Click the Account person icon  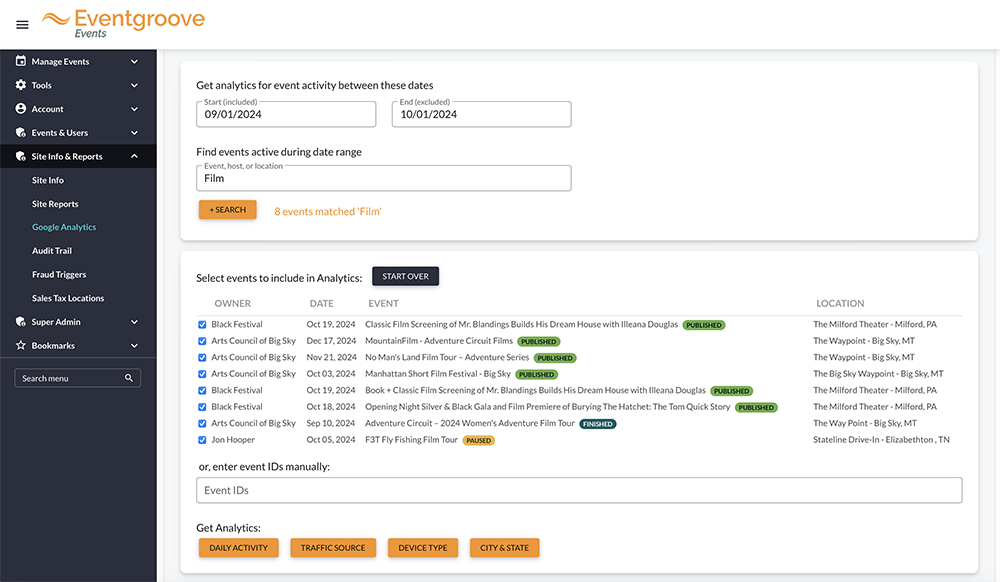click(x=21, y=108)
